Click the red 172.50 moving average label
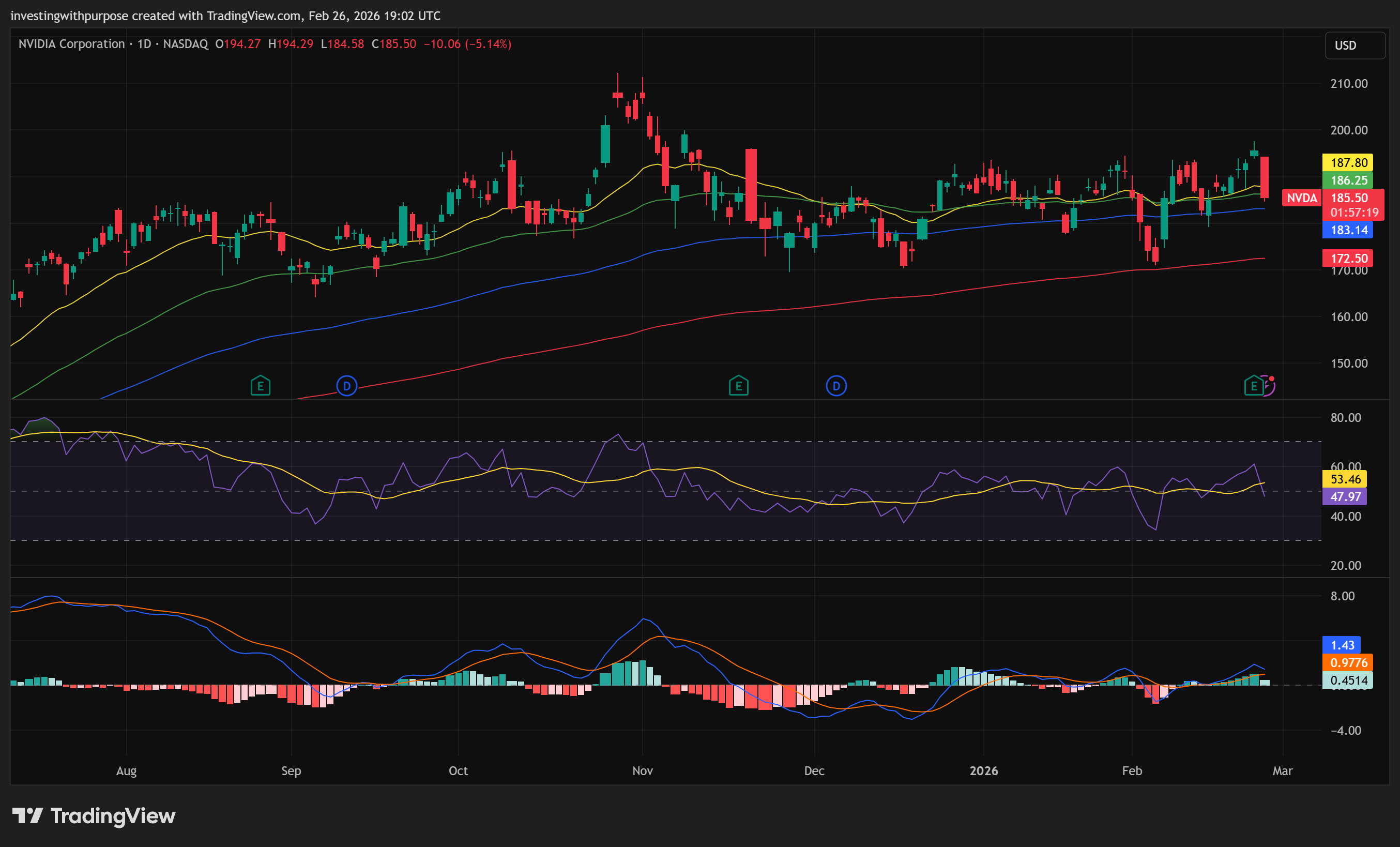Screen dimensions: 1400x847 tap(1348, 258)
